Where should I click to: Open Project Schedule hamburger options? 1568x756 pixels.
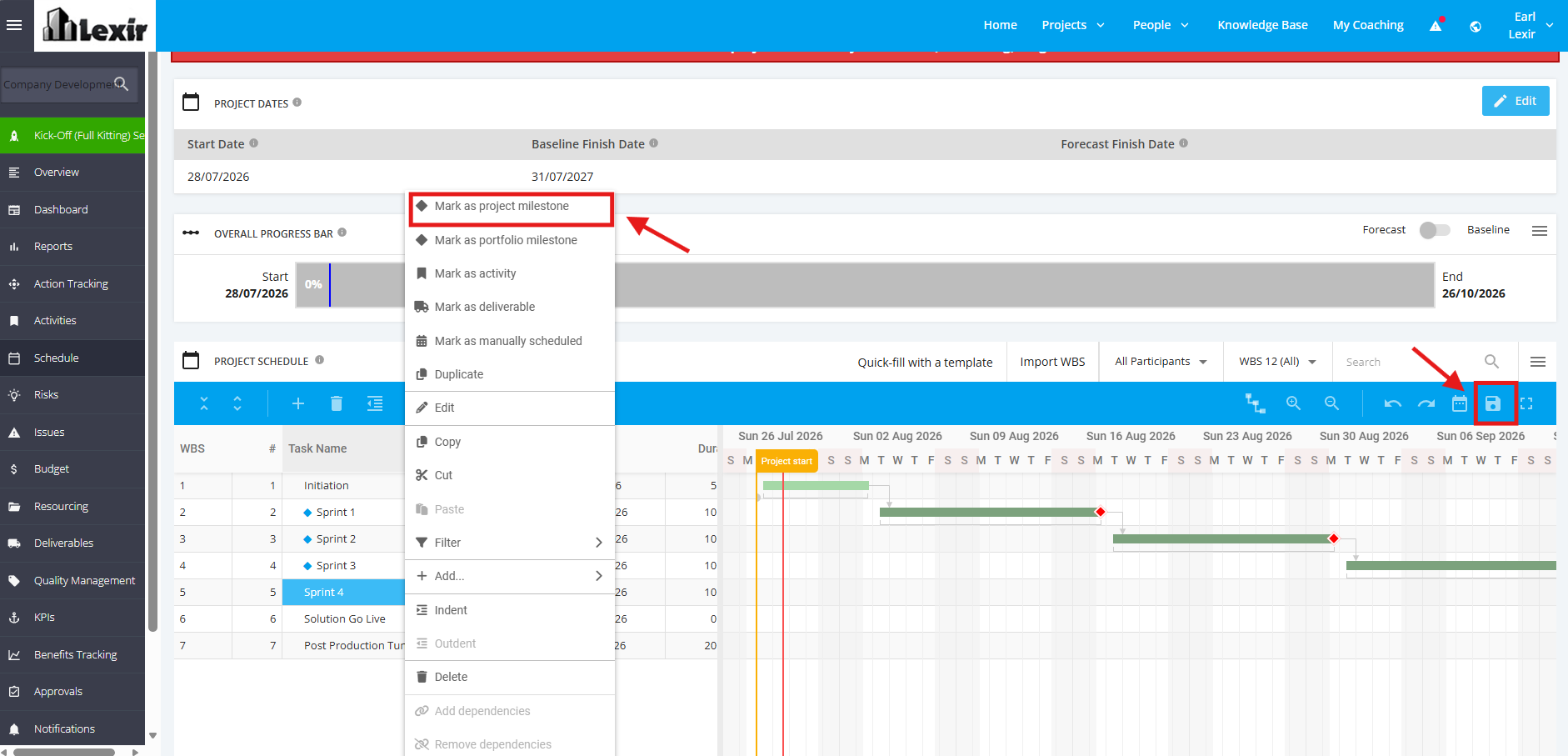pyautogui.click(x=1538, y=362)
